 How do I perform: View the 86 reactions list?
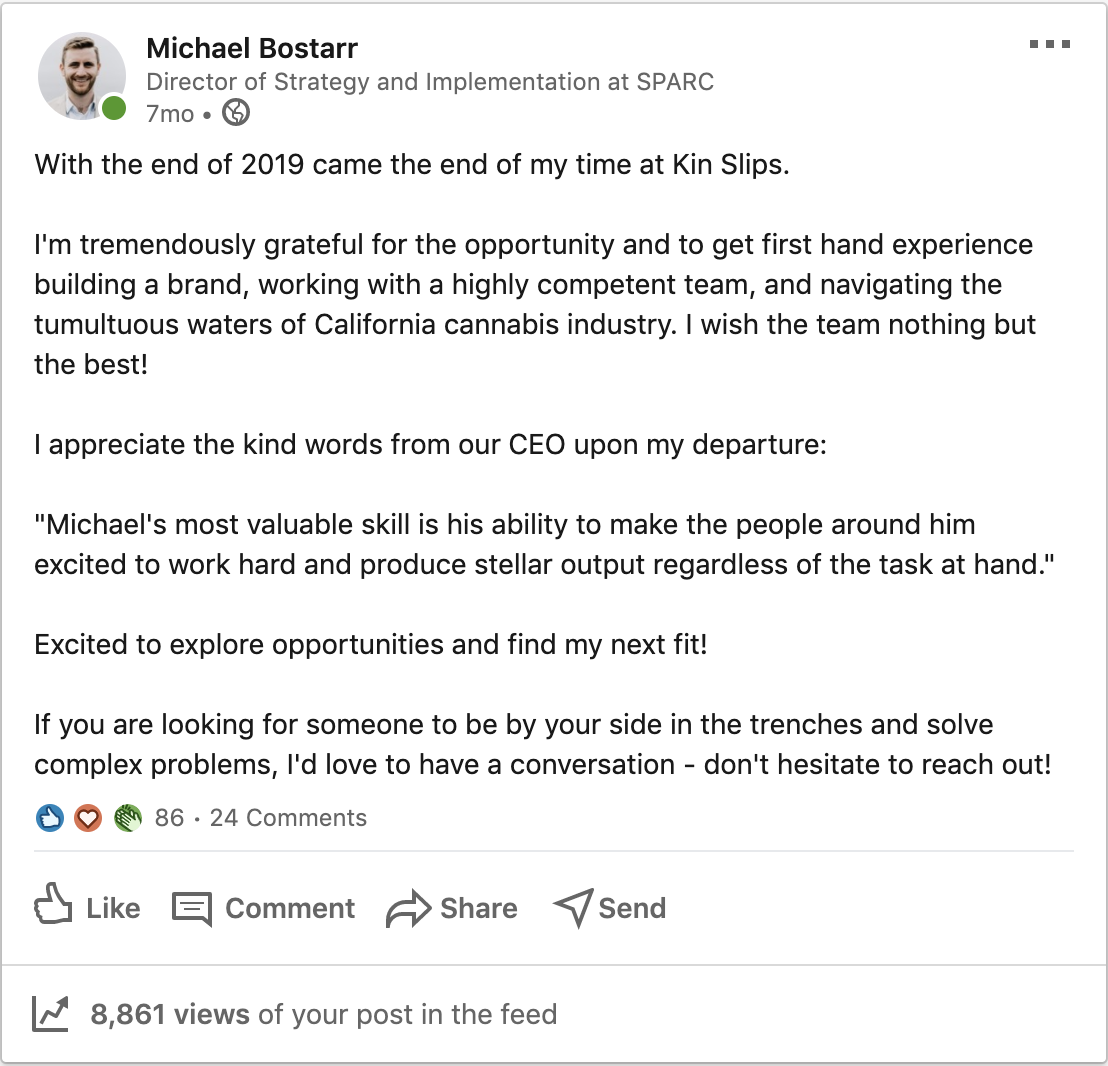[170, 819]
